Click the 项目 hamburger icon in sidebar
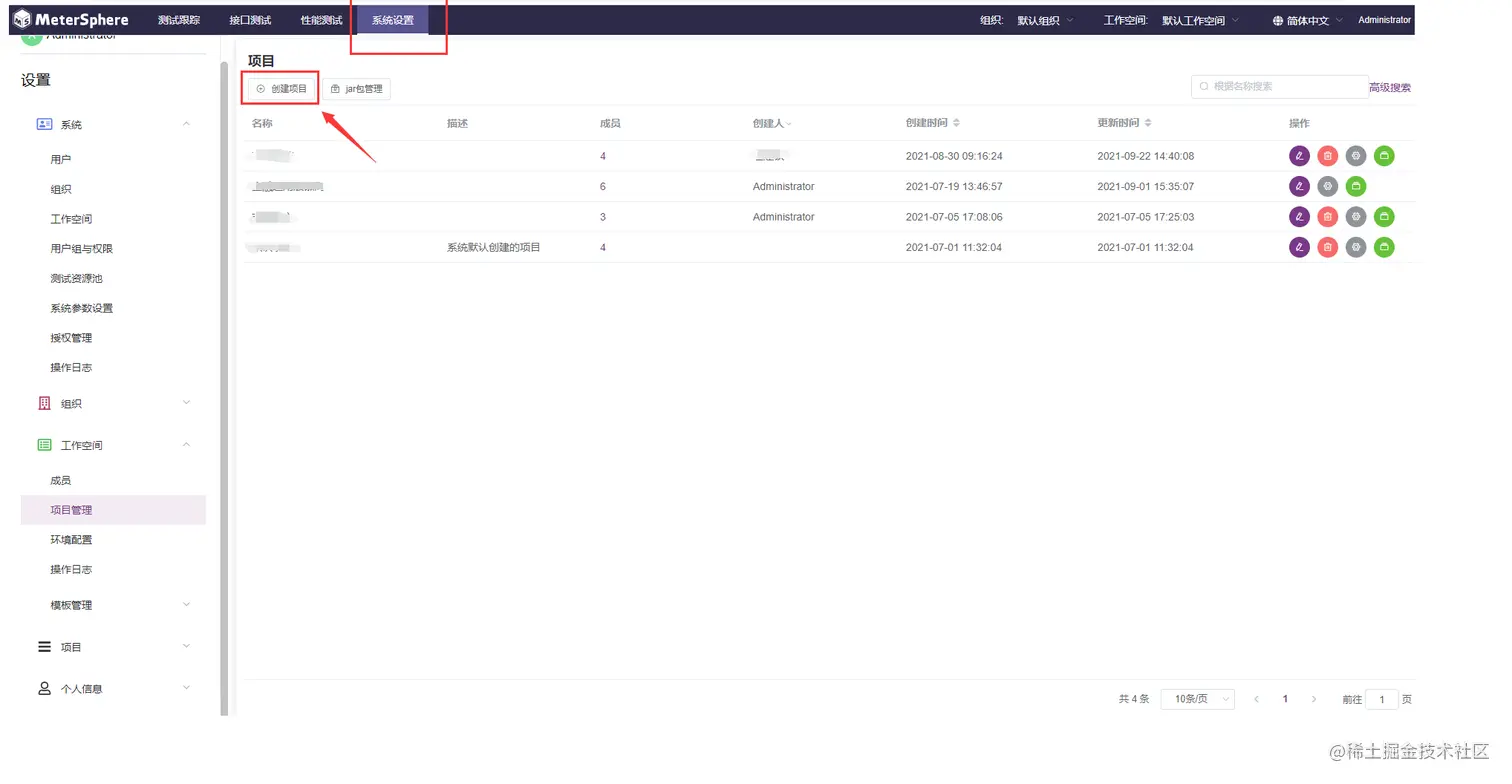Viewport: 1512px width, 784px height. pos(44,647)
